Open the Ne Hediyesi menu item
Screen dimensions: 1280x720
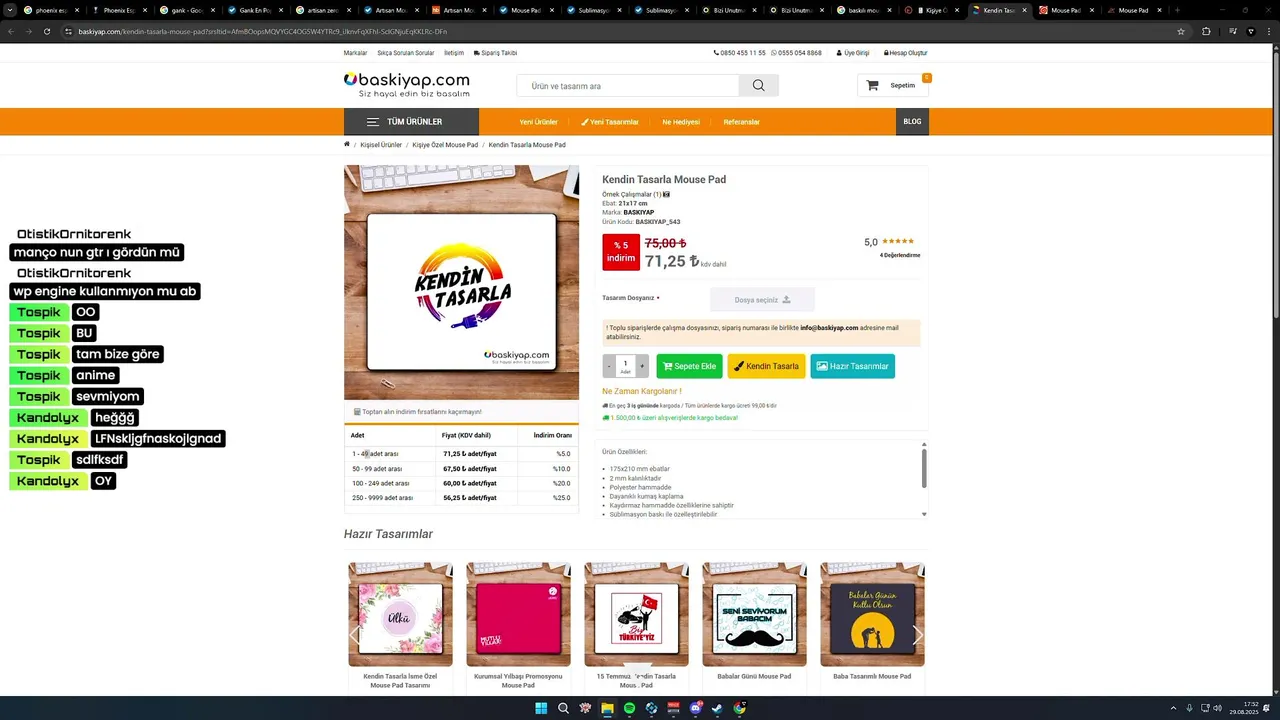pyautogui.click(x=681, y=122)
